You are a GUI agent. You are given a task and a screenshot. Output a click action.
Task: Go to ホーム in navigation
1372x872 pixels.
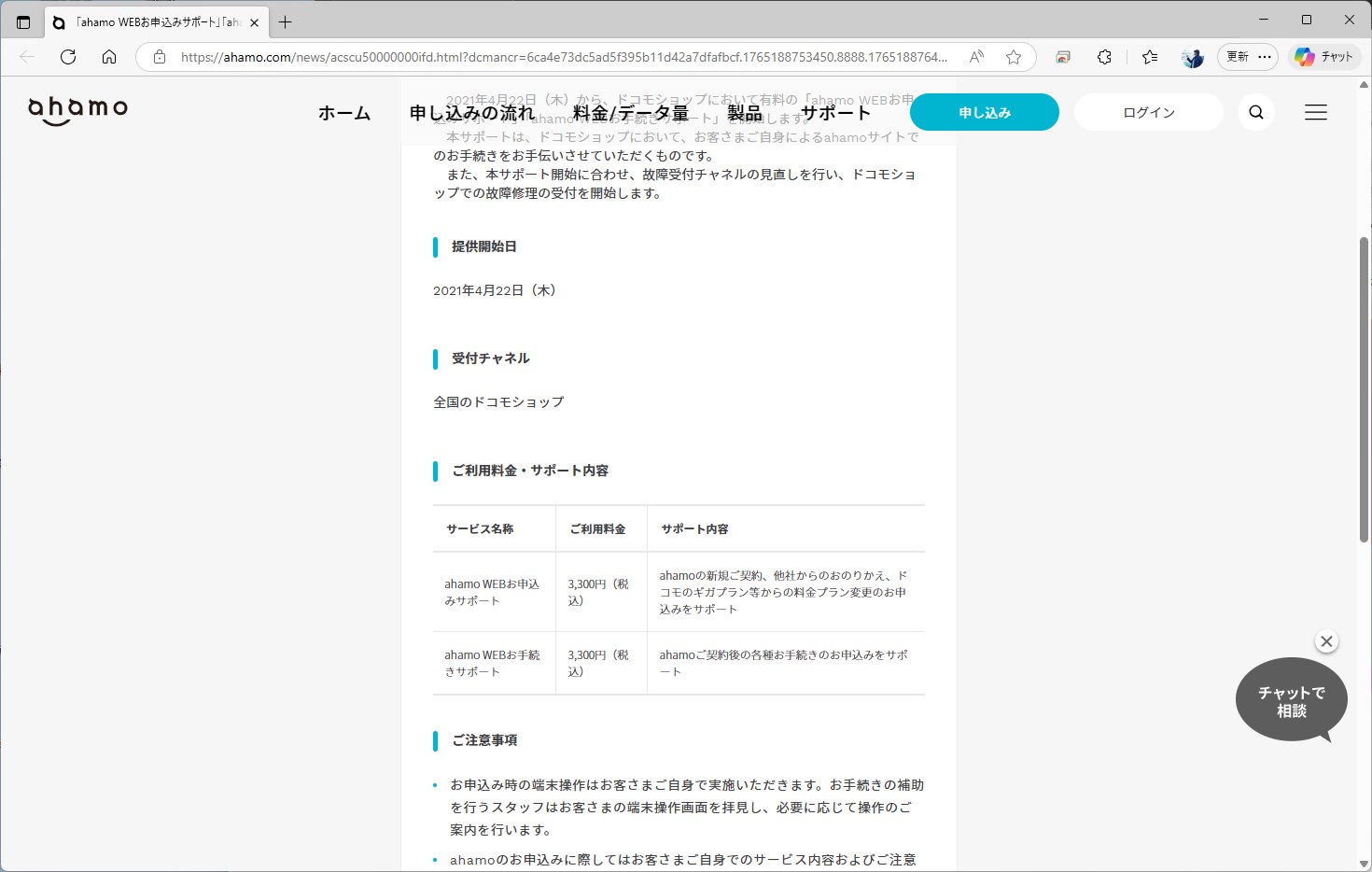[344, 113]
